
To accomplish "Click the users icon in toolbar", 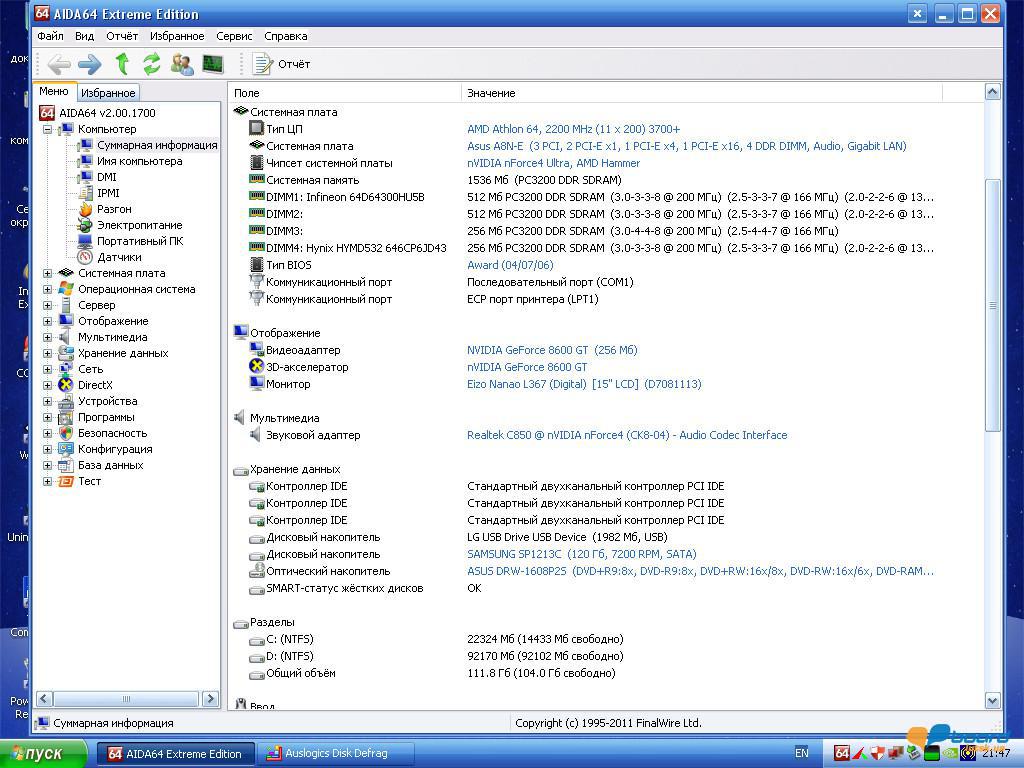I will [182, 64].
